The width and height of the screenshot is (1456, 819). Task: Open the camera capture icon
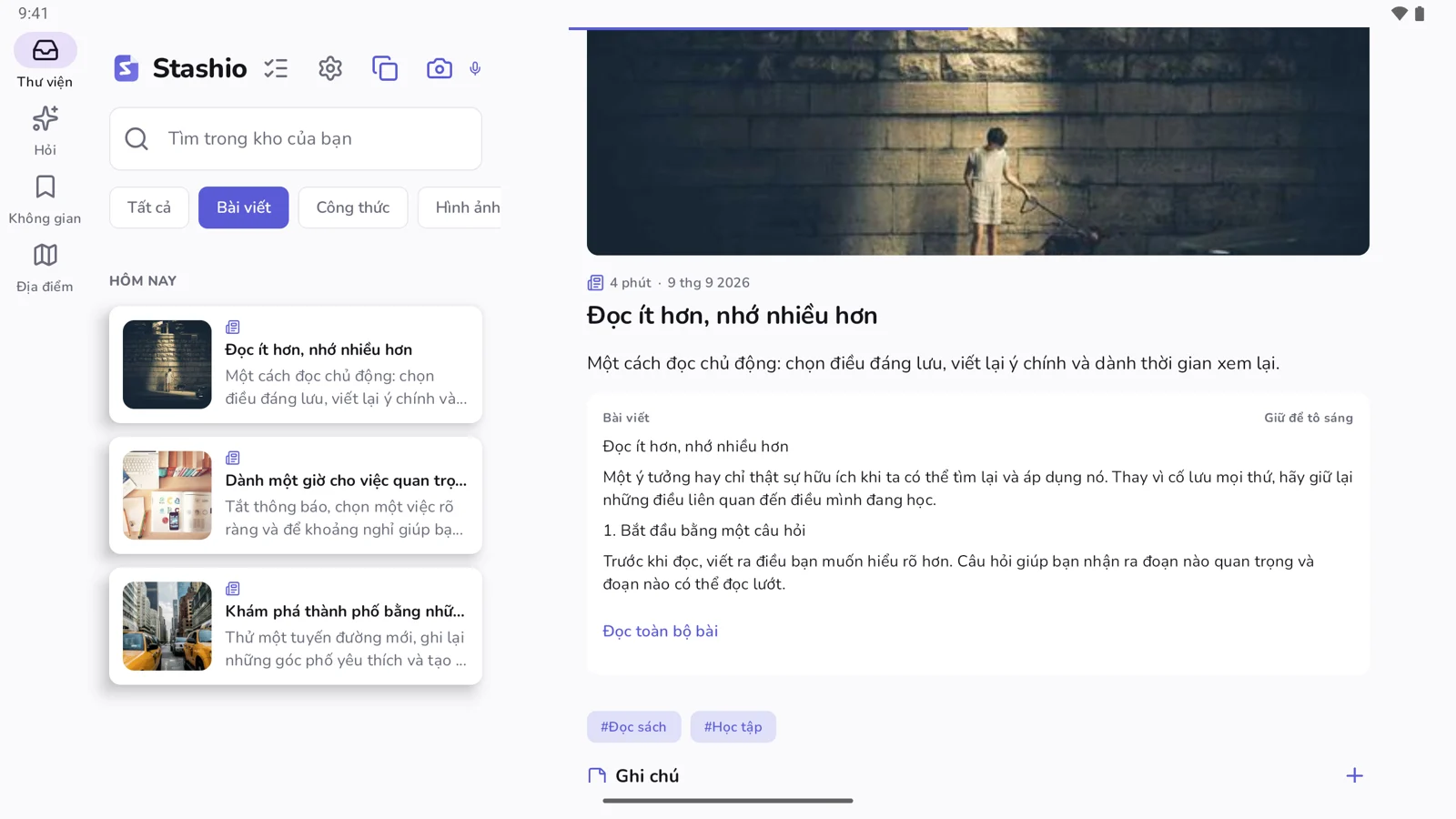(440, 68)
